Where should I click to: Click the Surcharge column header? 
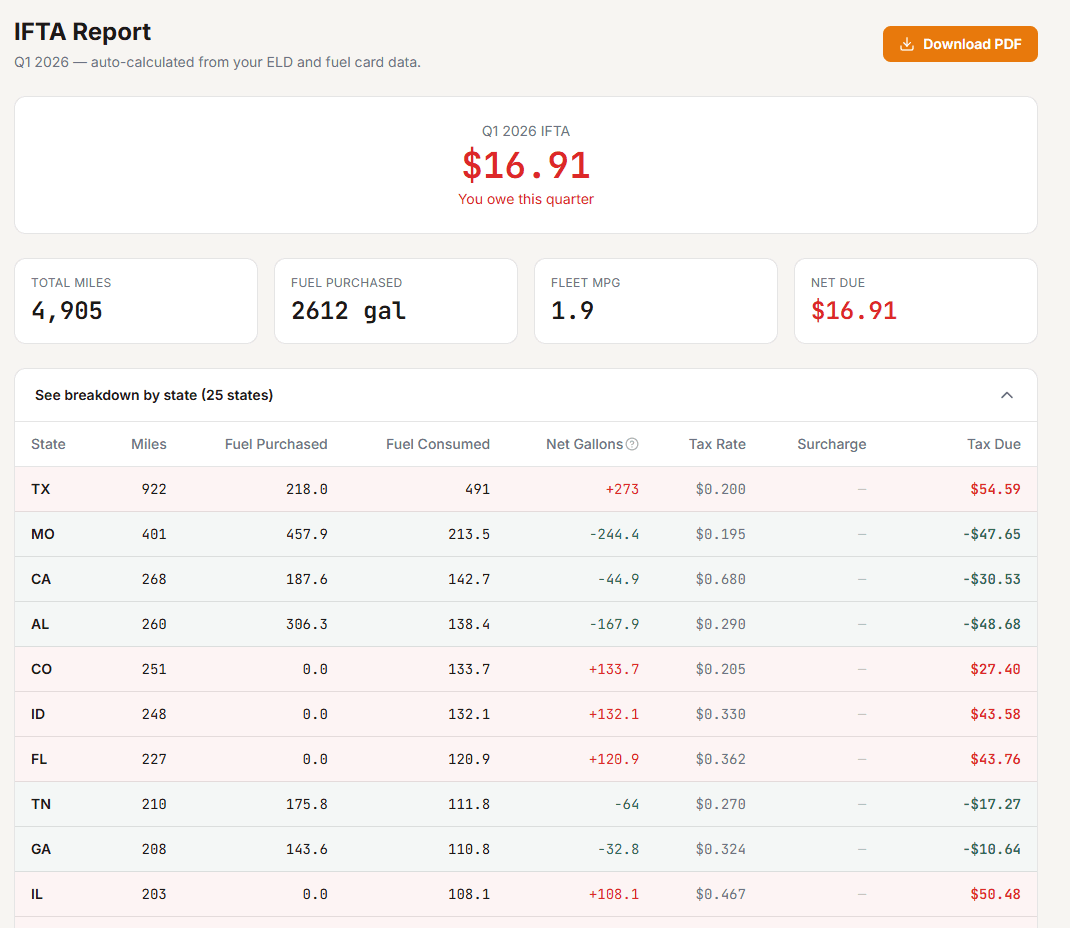[x=831, y=444]
